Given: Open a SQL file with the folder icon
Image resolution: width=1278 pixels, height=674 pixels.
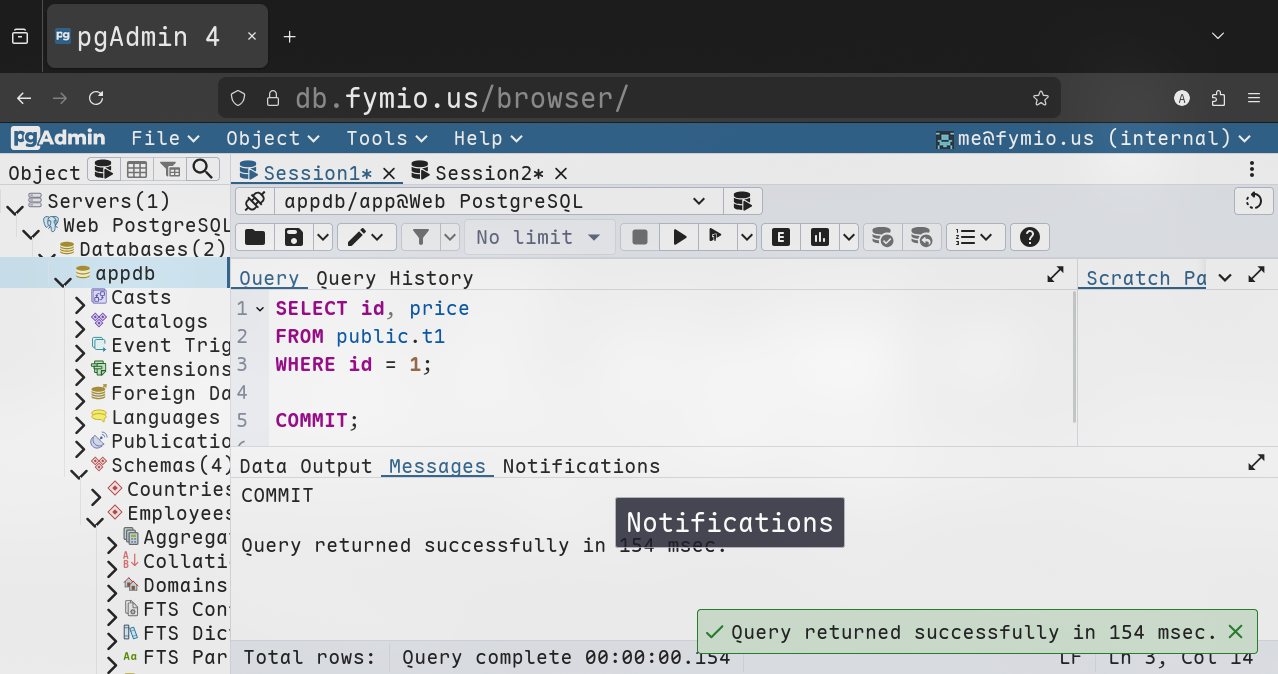Looking at the screenshot, I should coord(255,237).
